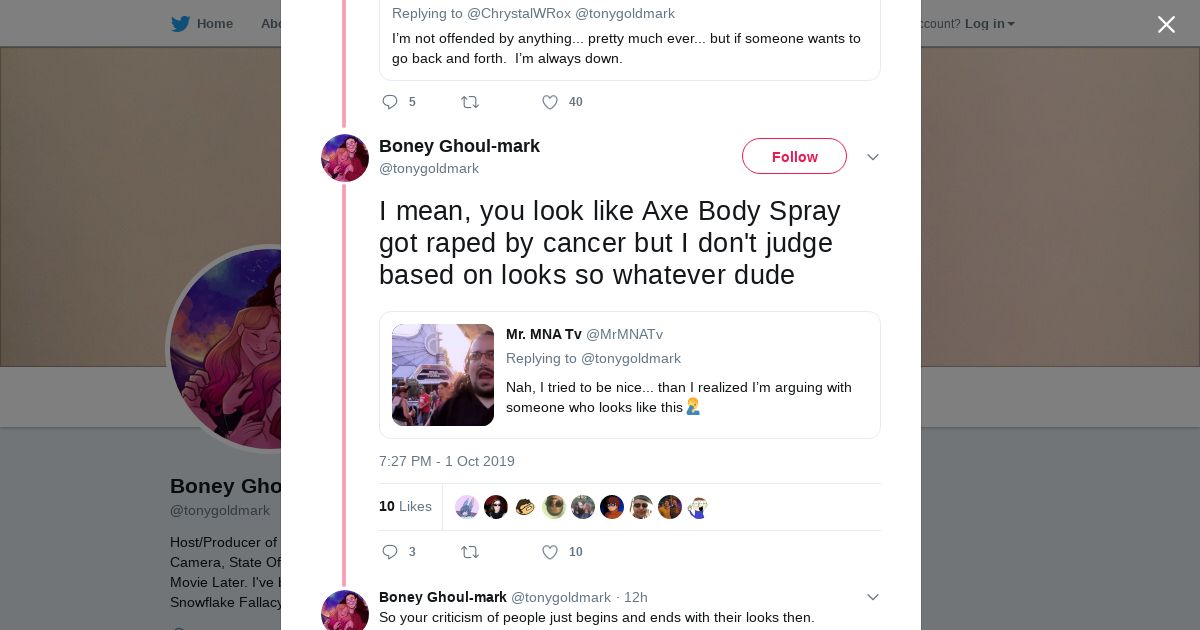Click the first liker's avatar

(467, 507)
